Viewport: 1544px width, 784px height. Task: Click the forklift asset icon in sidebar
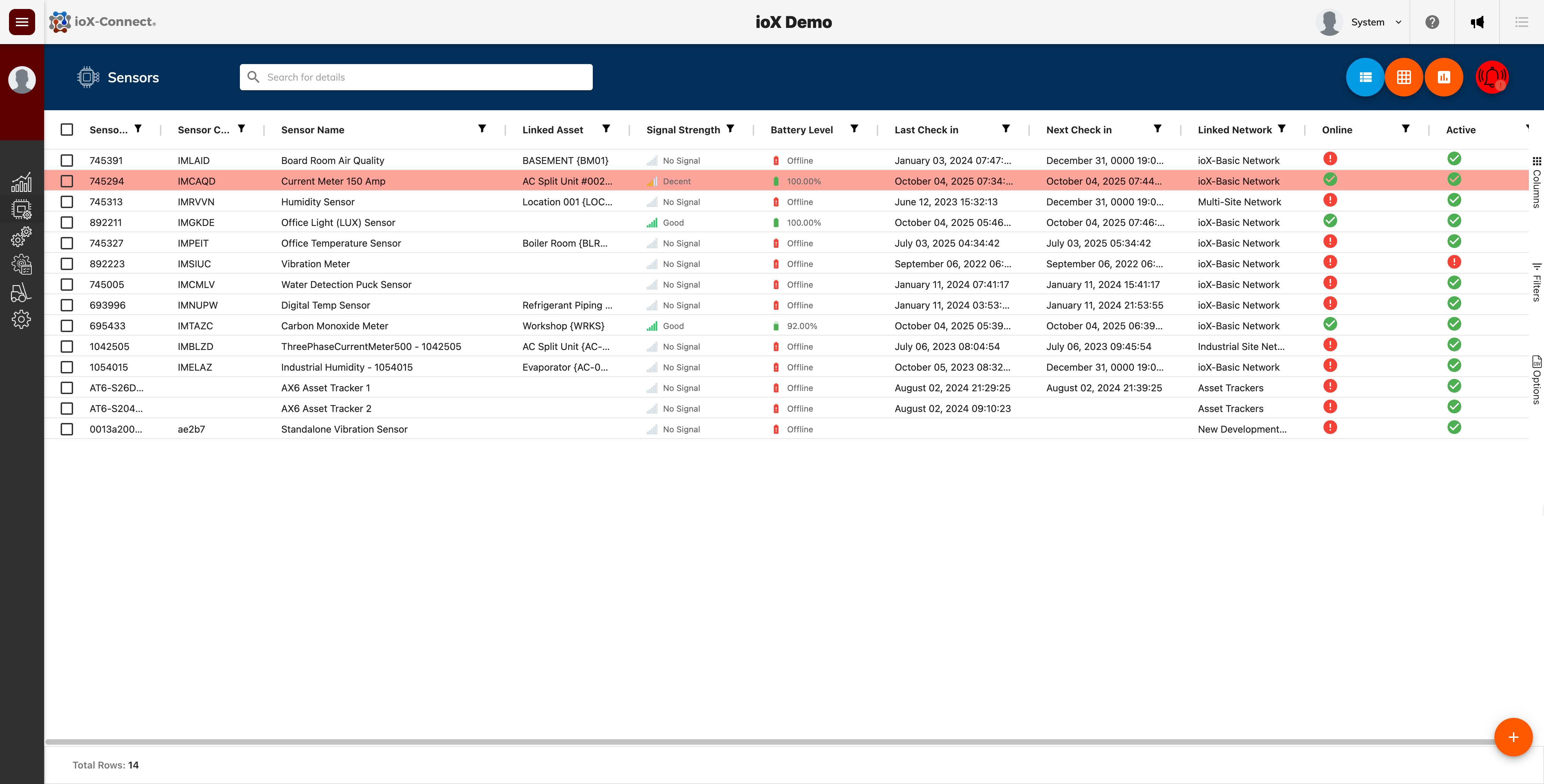click(22, 292)
